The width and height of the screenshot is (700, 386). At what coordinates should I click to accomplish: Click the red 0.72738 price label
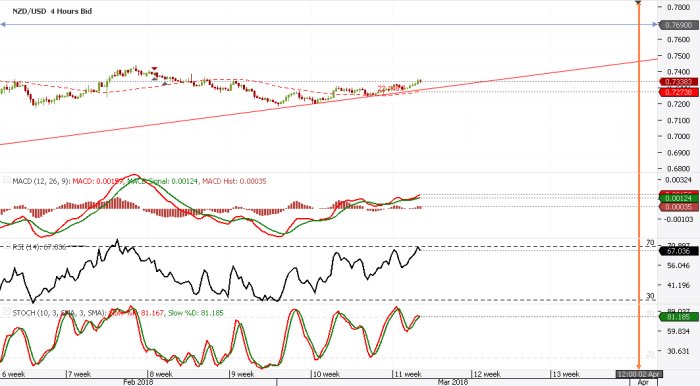coord(679,92)
